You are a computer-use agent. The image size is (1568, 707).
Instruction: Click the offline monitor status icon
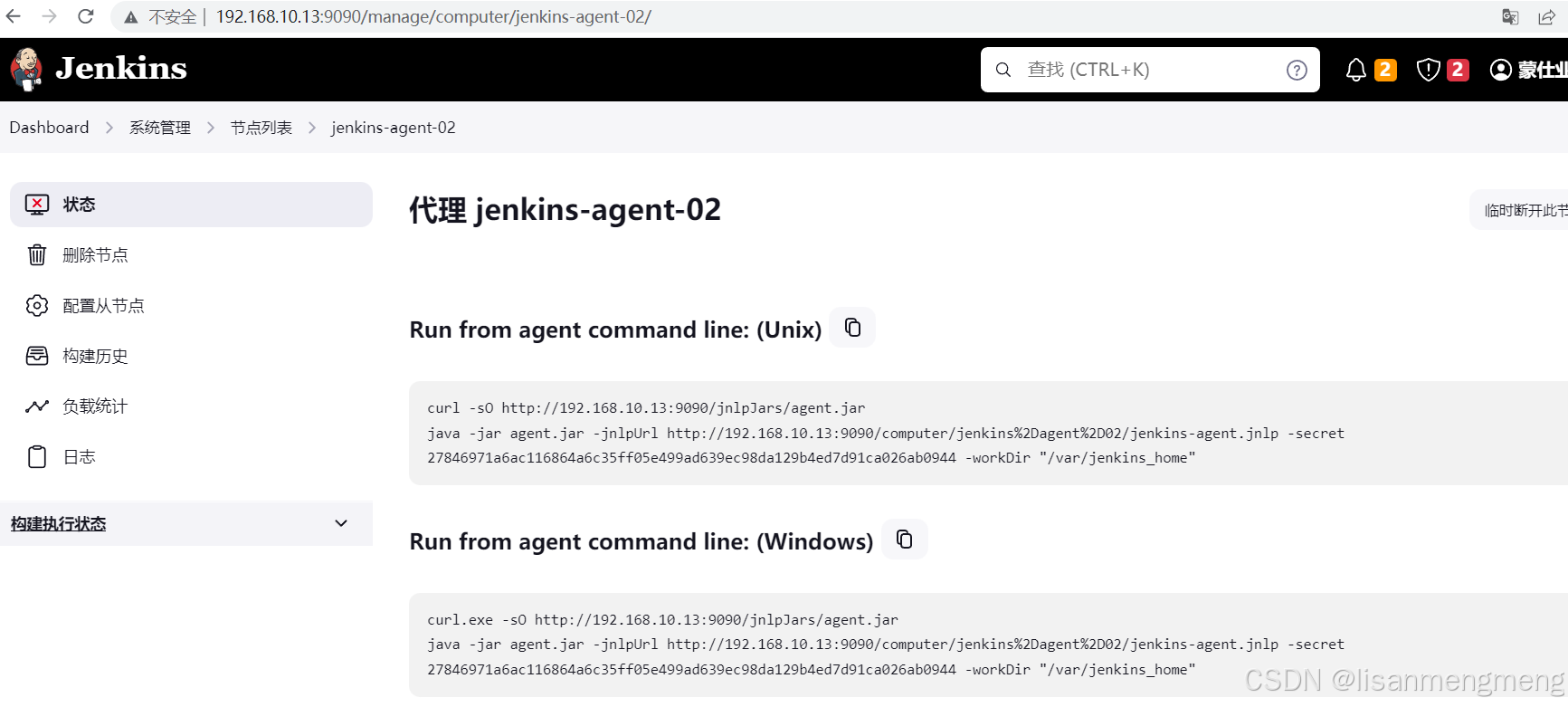click(37, 205)
